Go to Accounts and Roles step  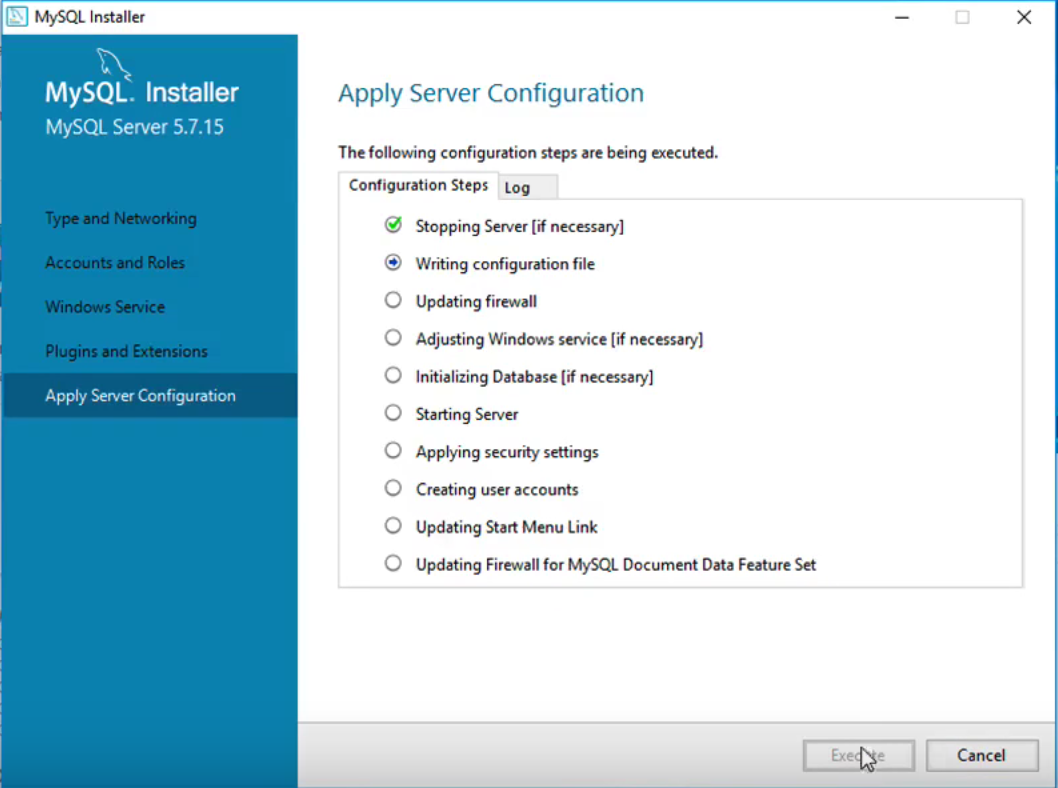(x=115, y=262)
